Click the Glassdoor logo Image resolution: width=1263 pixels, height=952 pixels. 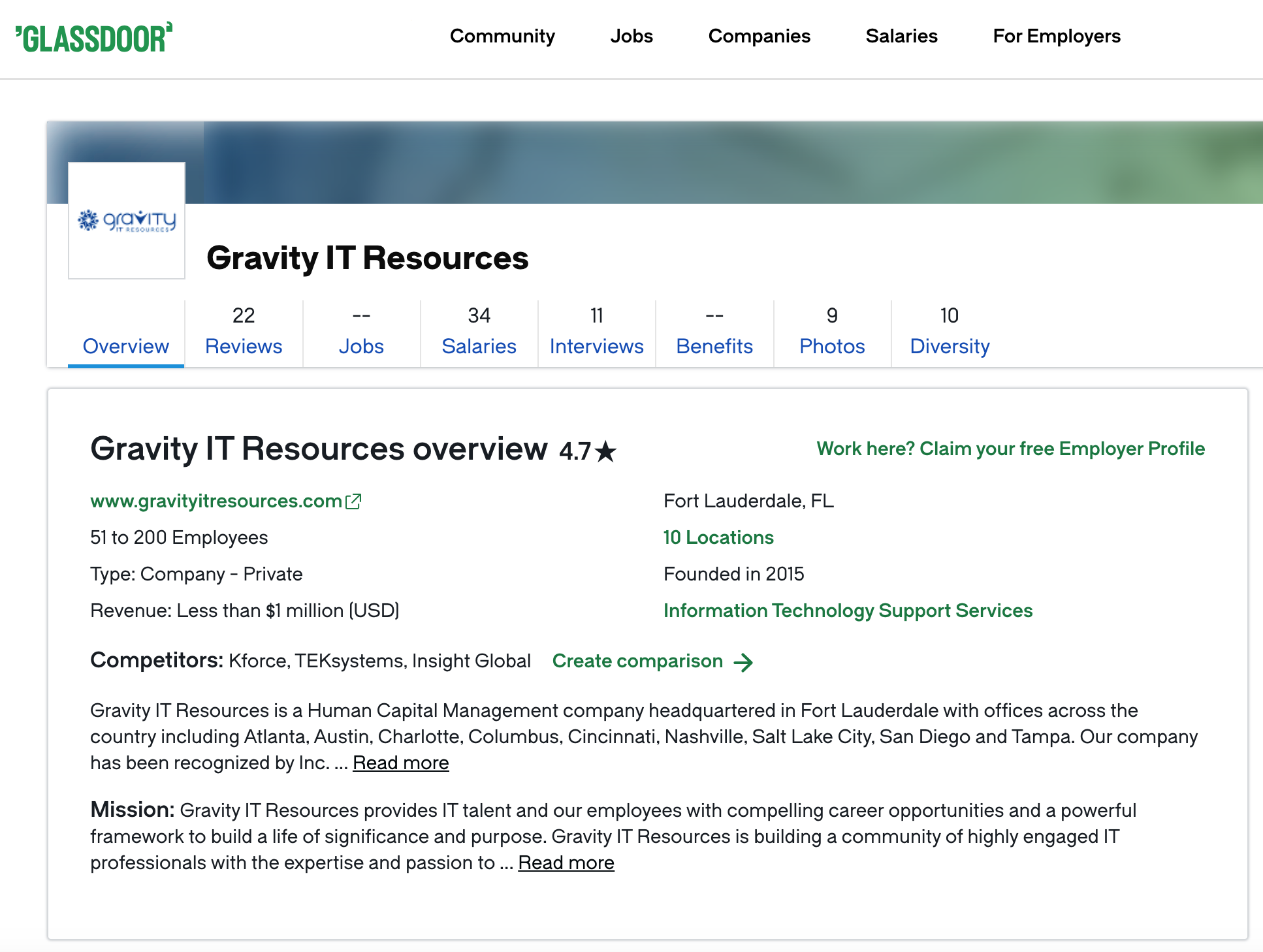pyautogui.click(x=94, y=37)
